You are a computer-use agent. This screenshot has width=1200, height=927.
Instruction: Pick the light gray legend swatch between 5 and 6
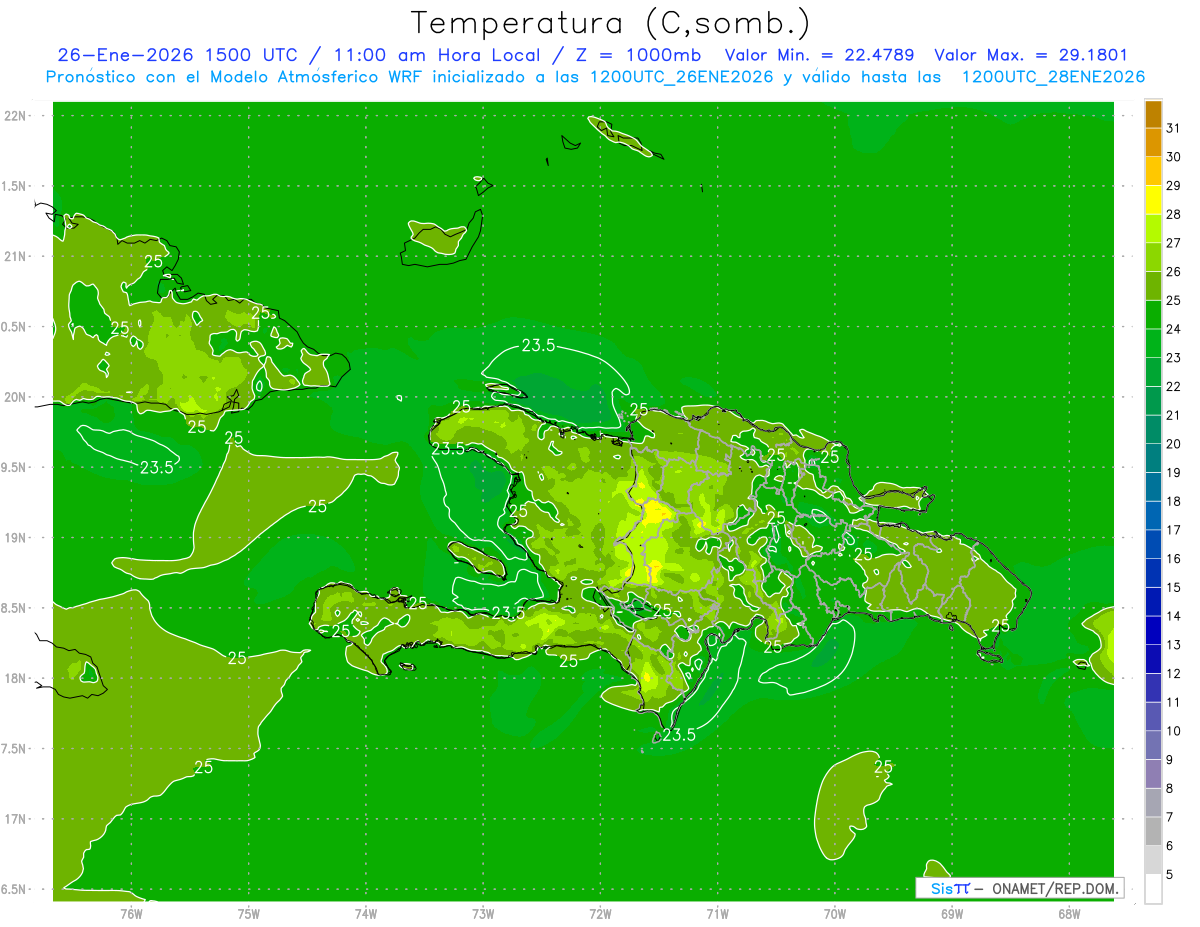click(x=1153, y=860)
